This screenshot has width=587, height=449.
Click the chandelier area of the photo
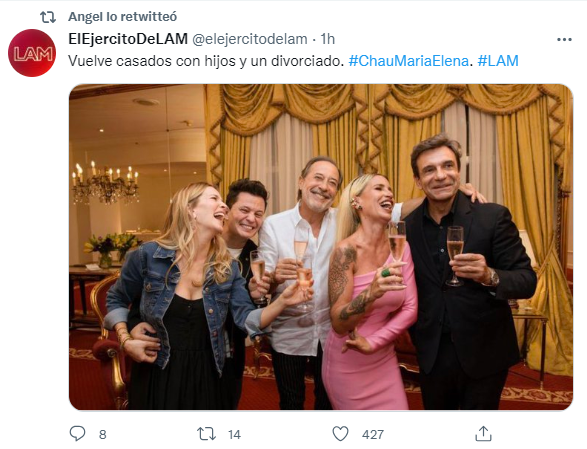tap(105, 182)
